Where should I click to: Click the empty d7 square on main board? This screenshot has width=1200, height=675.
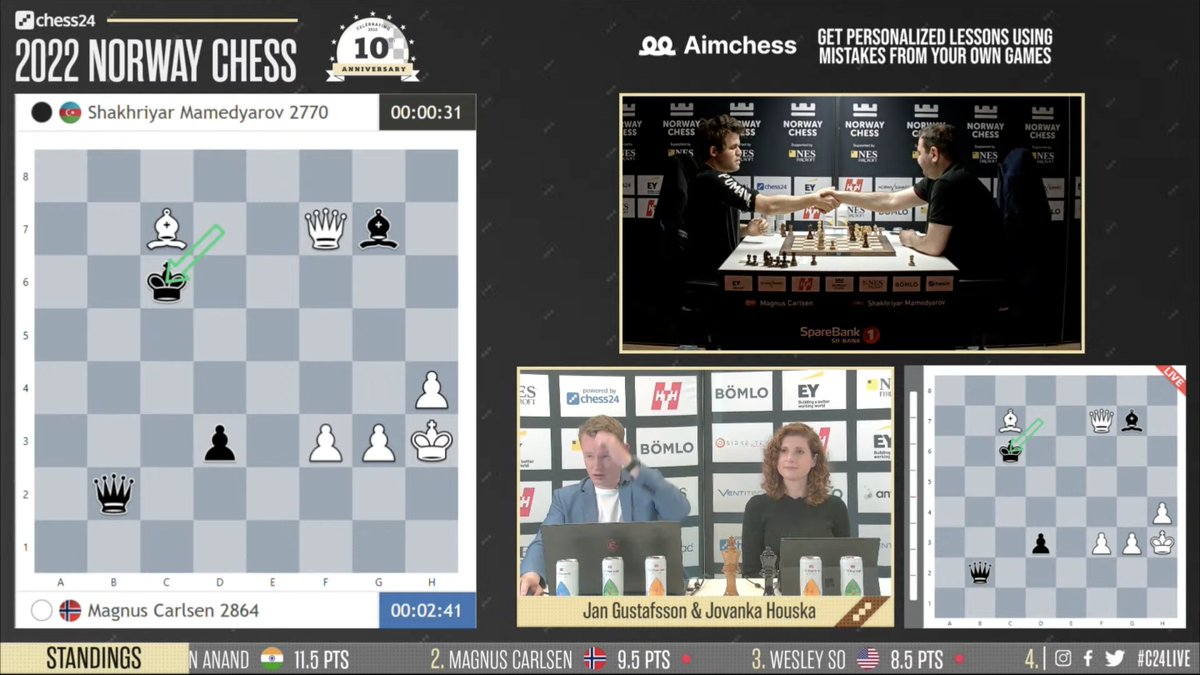coord(220,229)
